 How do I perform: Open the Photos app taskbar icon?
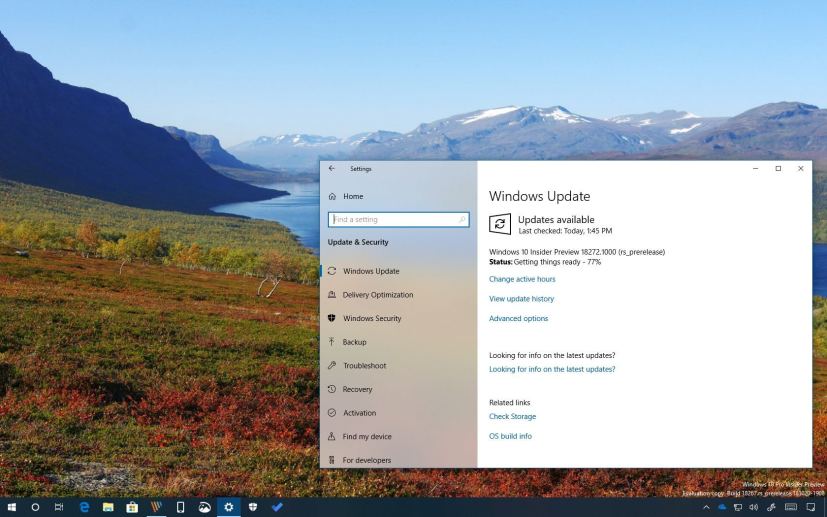pos(205,508)
